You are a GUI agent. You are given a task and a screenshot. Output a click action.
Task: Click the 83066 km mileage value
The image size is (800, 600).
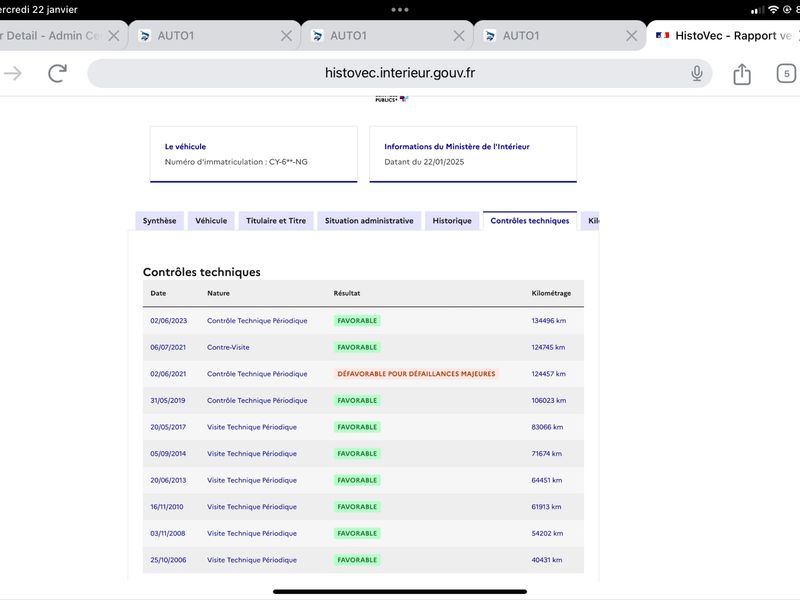[x=547, y=427]
